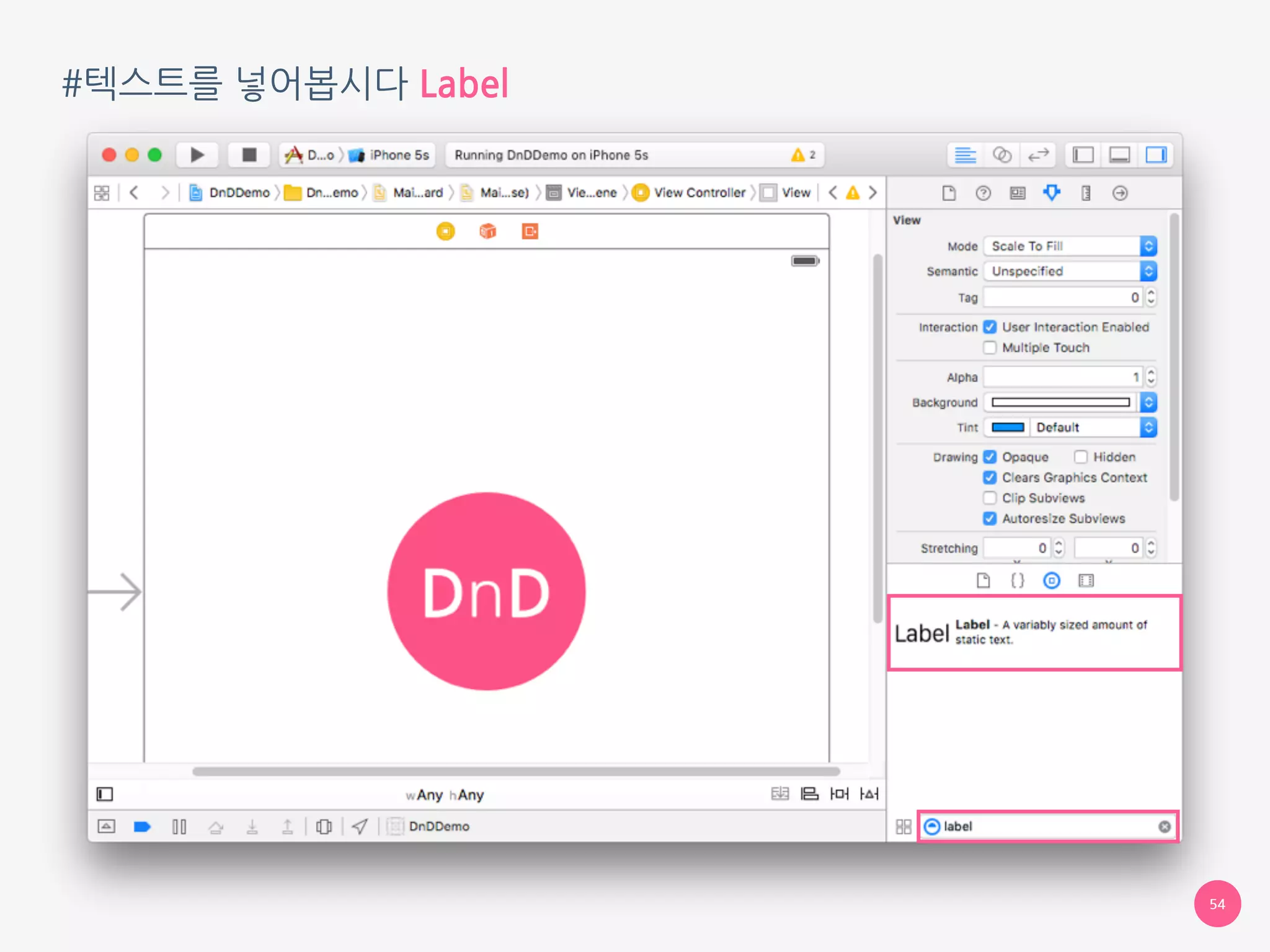Toggle the Opaque checkbox
The width and height of the screenshot is (1270, 952).
tap(990, 457)
